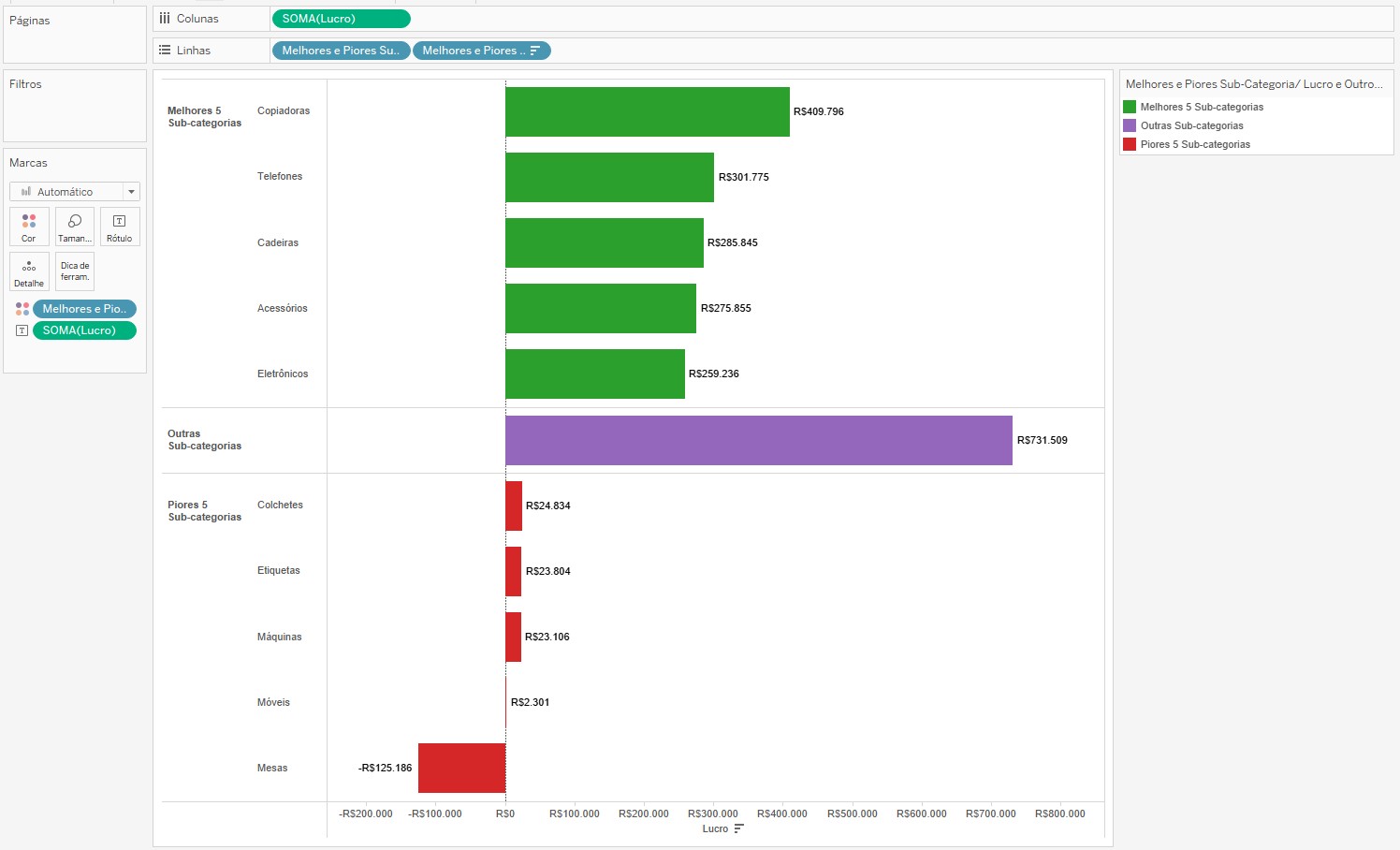This screenshot has width=1400, height=850.
Task: Click Outras Sub-categorias group header in chart
Action: pyautogui.click(x=205, y=440)
